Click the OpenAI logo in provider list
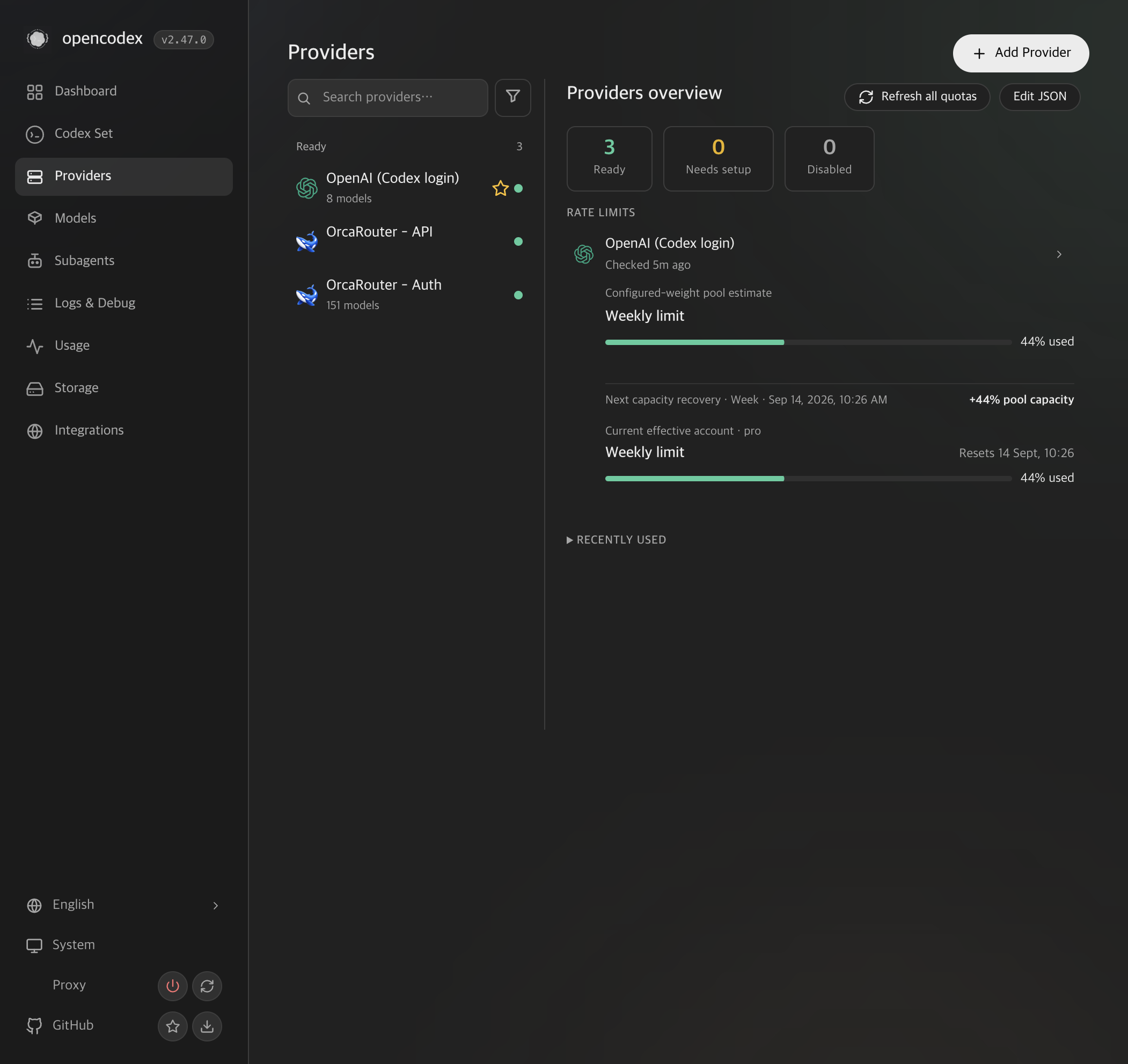The width and height of the screenshot is (1128, 1064). click(306, 188)
